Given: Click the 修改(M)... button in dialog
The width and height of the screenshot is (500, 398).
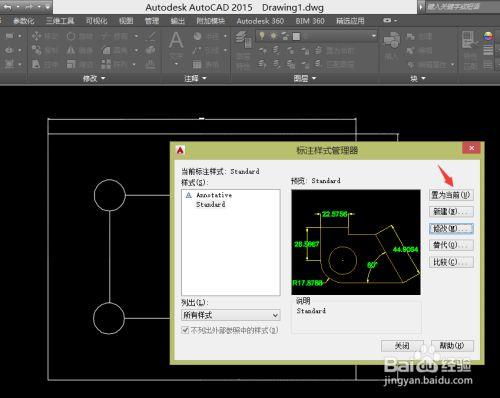Looking at the screenshot, I should click(451, 228).
